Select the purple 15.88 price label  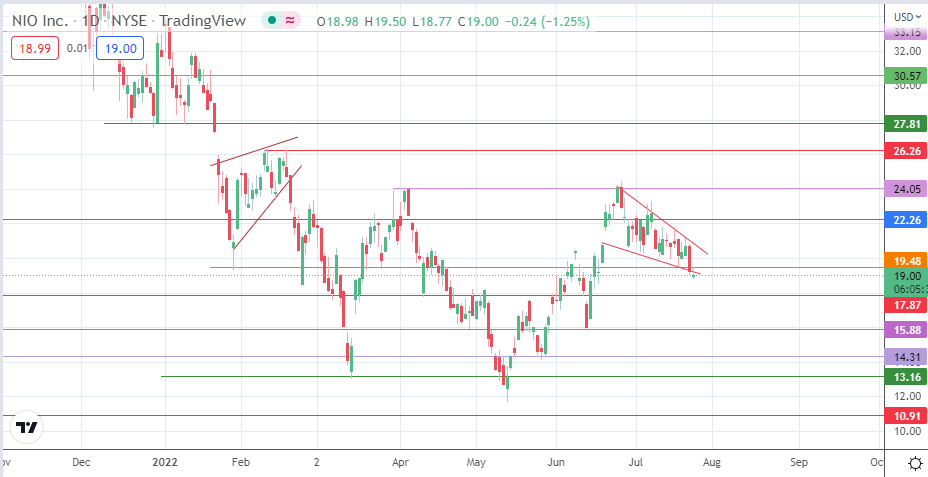pyautogui.click(x=905, y=330)
